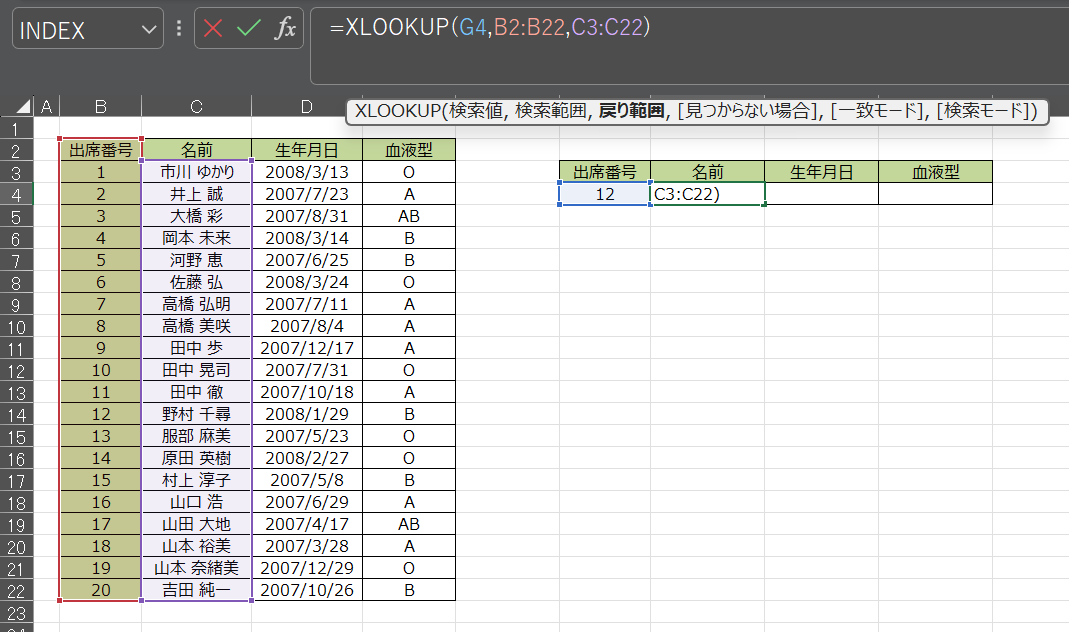Open Insert Function dialog via the fx icon
Screen dimensions: 1069x632
[x=283, y=28]
